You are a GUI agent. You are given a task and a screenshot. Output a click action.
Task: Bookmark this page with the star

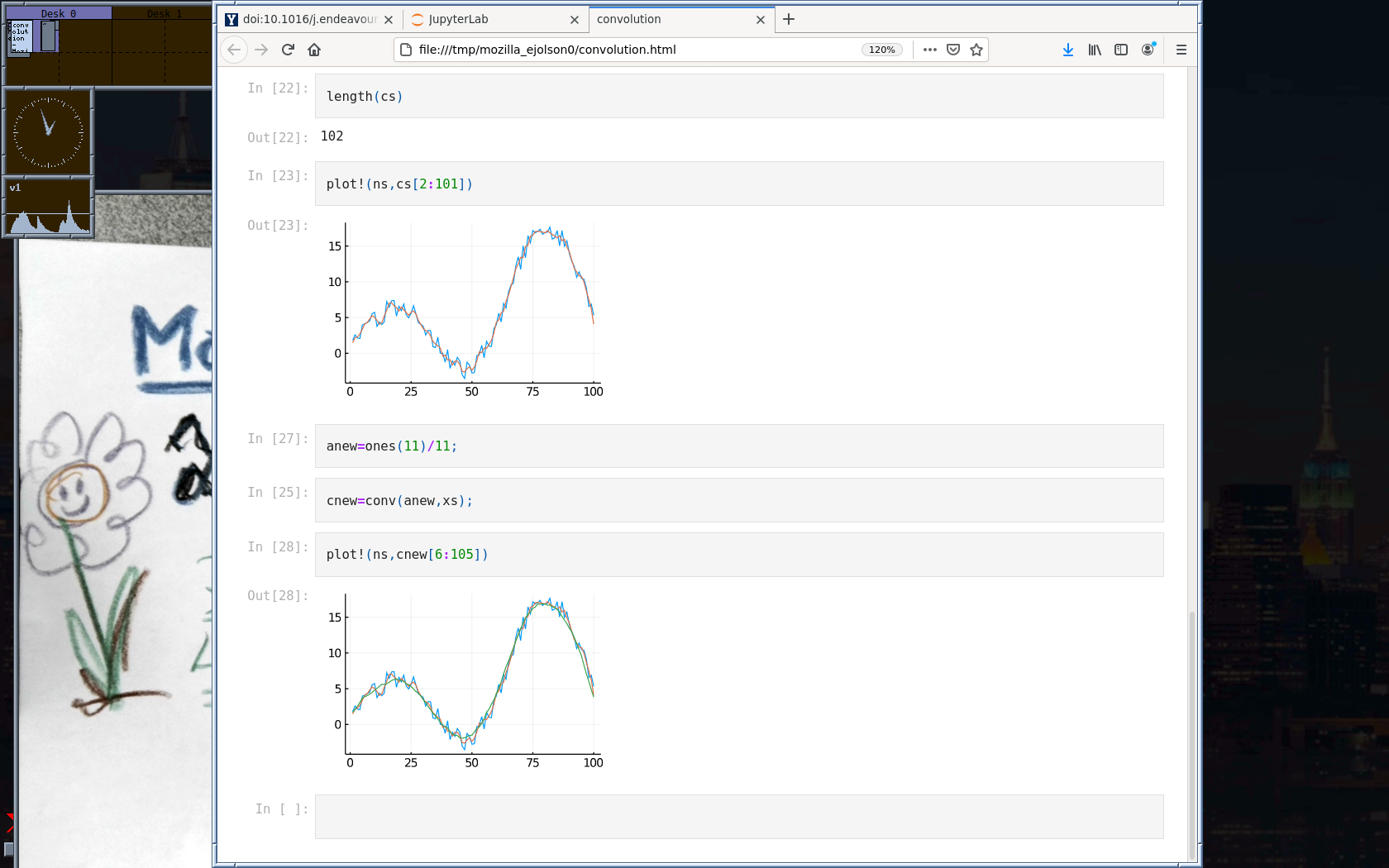tap(976, 50)
